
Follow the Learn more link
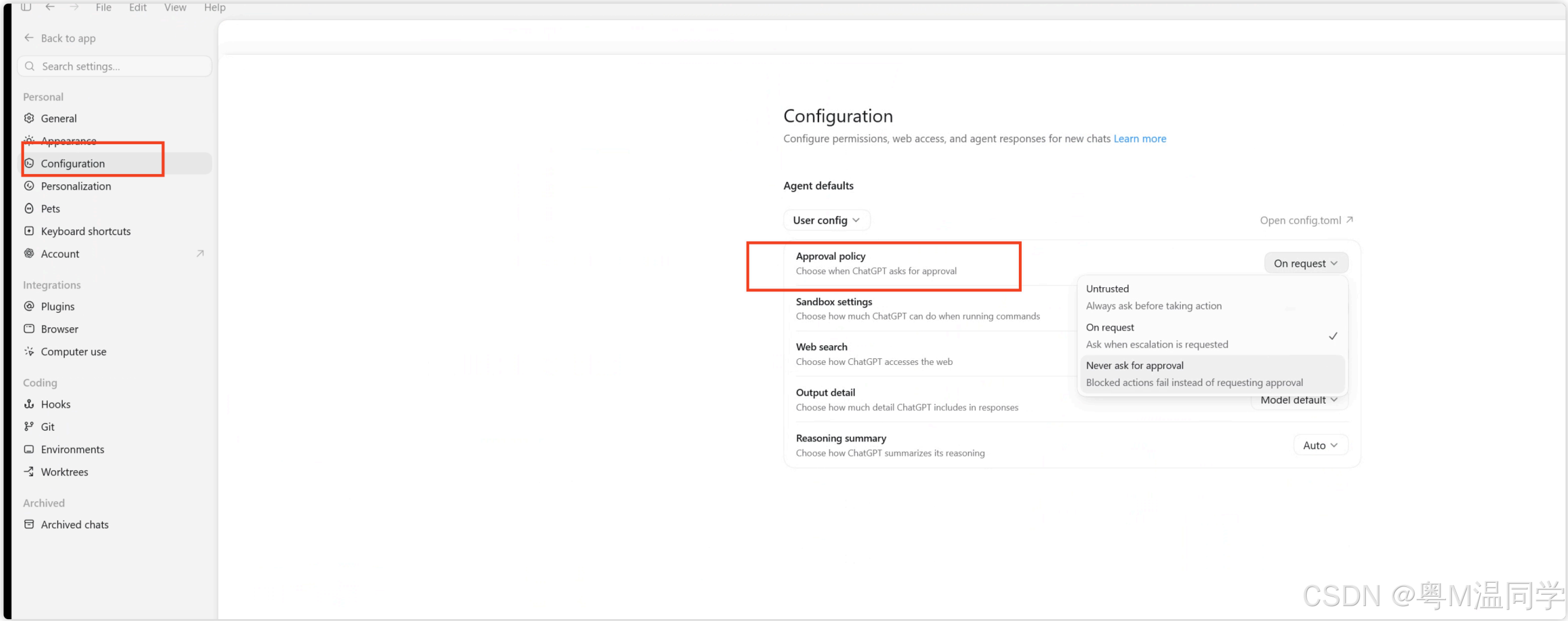[x=1140, y=139]
